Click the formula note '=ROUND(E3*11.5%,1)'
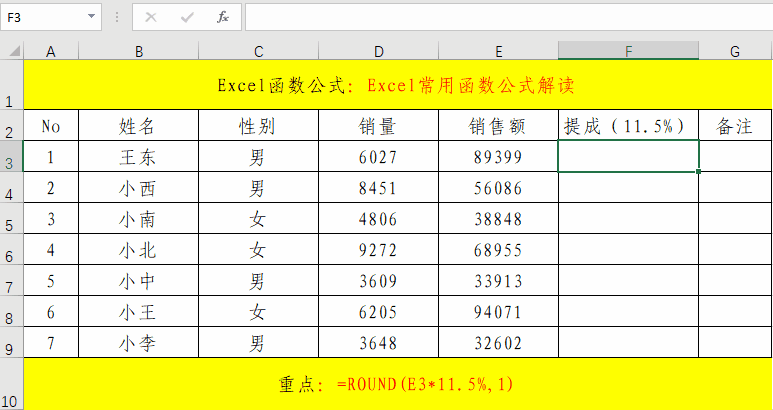 [425, 384]
